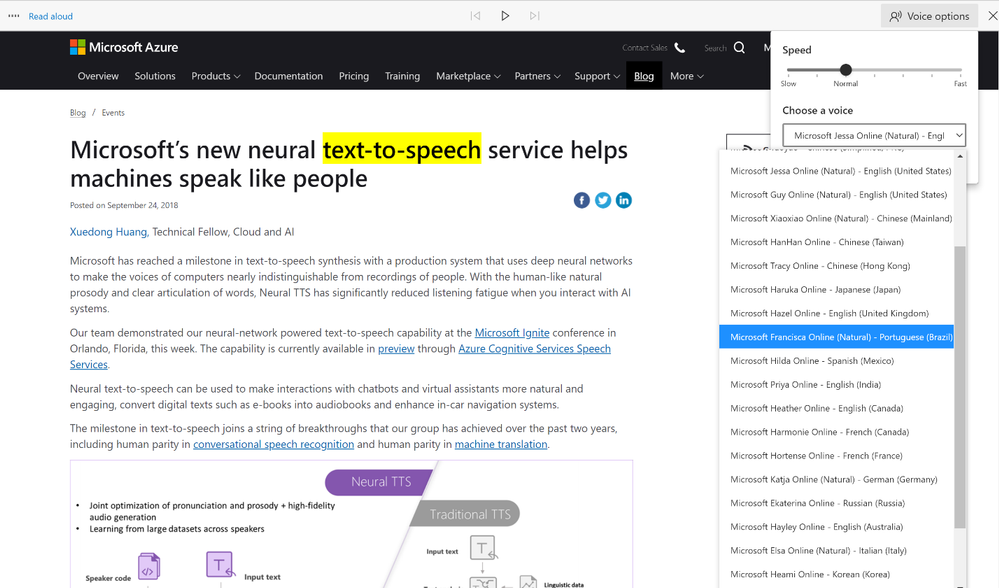Viewport: 999px width, 588px height.
Task: Select Microsoft Heather Online Canada voice
Action: coord(837,408)
